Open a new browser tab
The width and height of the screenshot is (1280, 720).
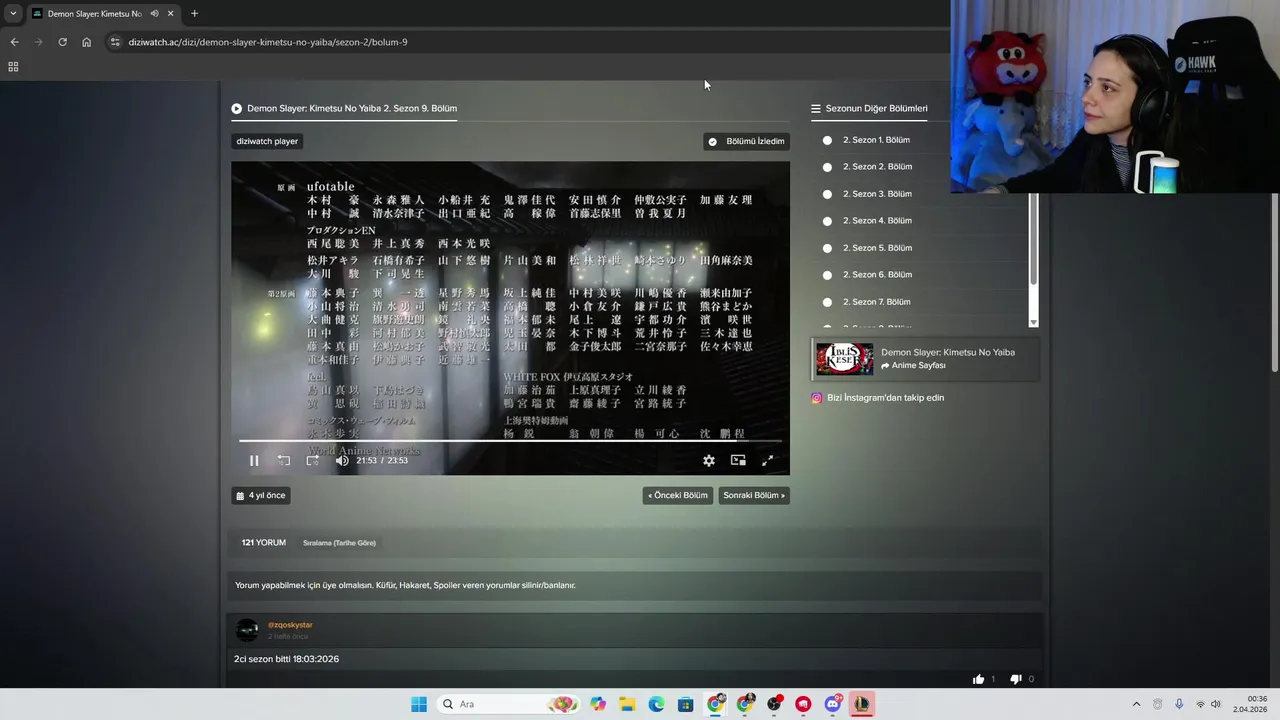194,13
